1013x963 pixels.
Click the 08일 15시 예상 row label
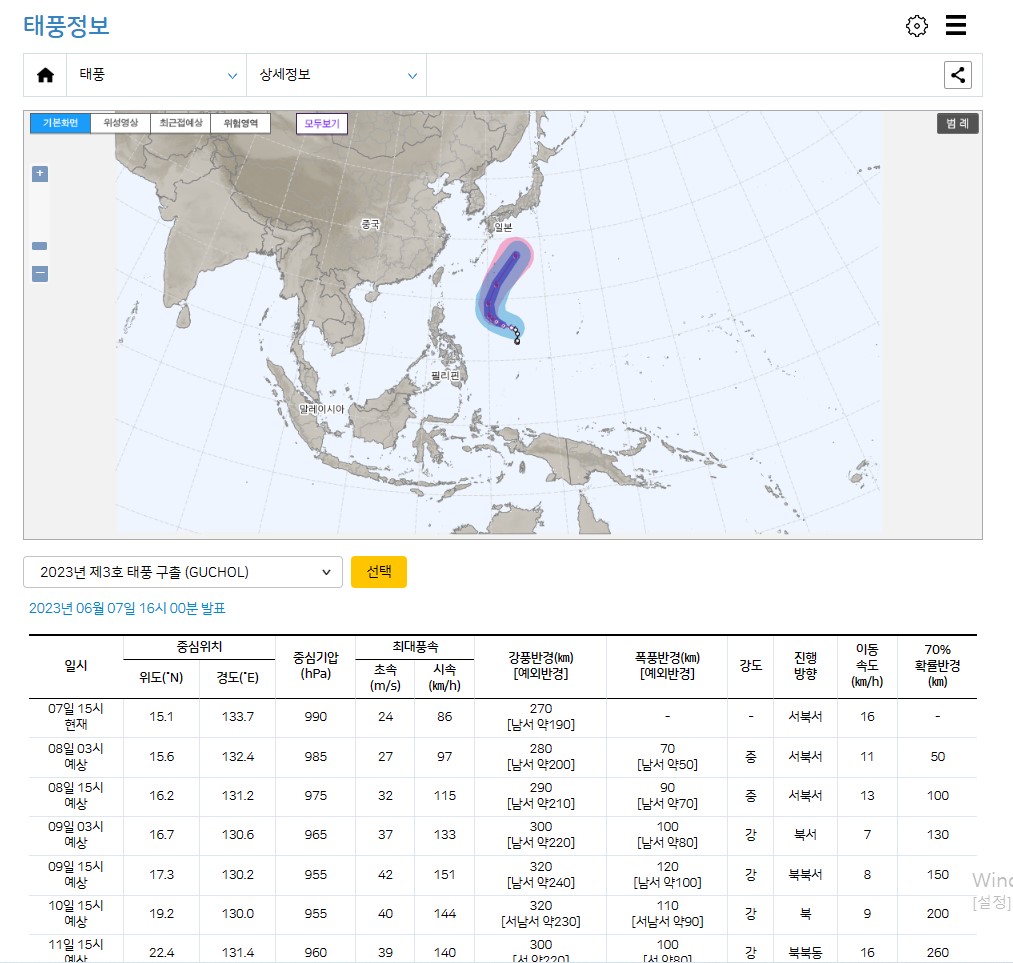coord(76,796)
